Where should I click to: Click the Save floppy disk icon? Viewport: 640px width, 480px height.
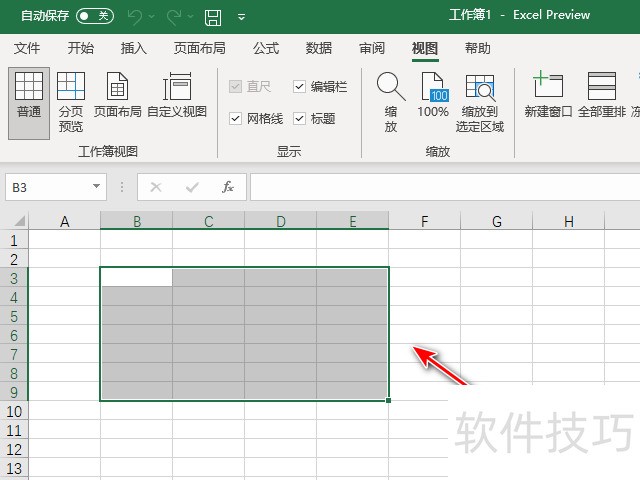point(213,17)
